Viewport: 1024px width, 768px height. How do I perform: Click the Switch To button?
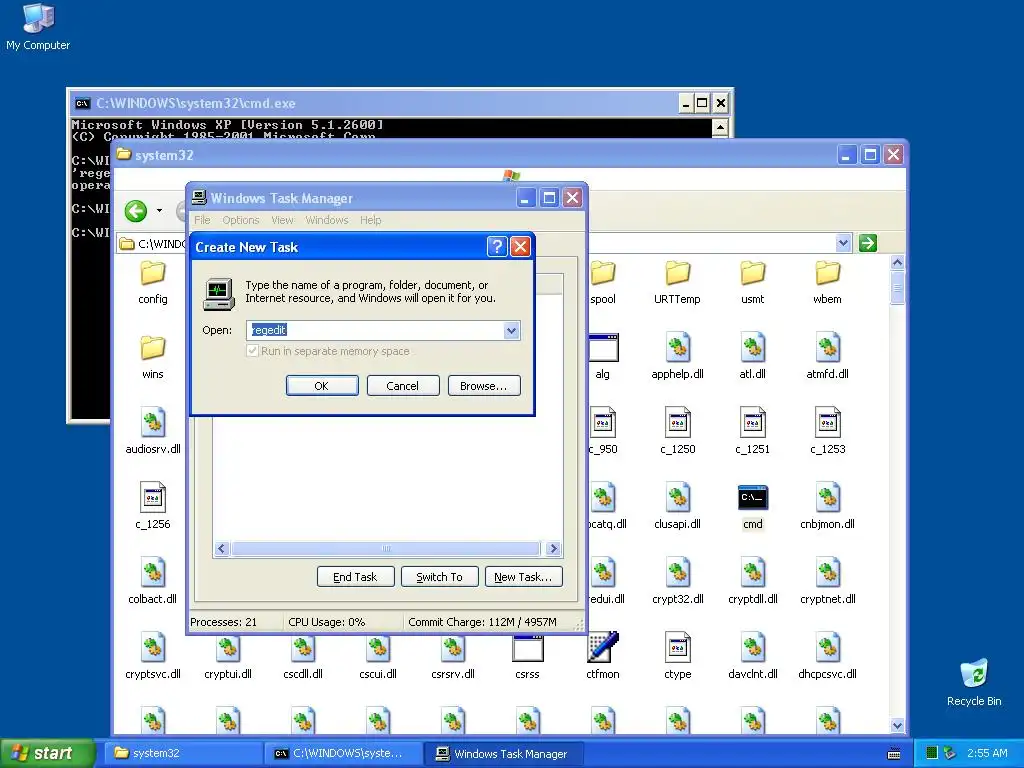pyautogui.click(x=440, y=577)
